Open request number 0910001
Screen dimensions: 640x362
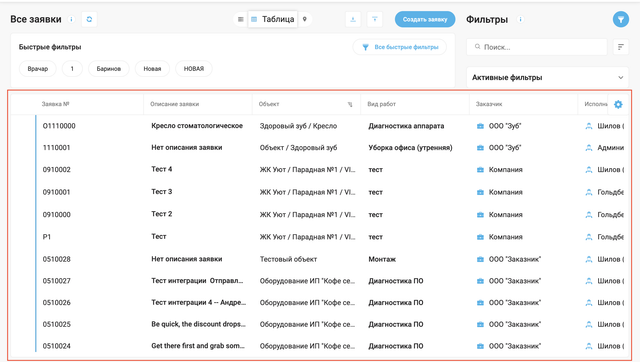click(x=57, y=192)
